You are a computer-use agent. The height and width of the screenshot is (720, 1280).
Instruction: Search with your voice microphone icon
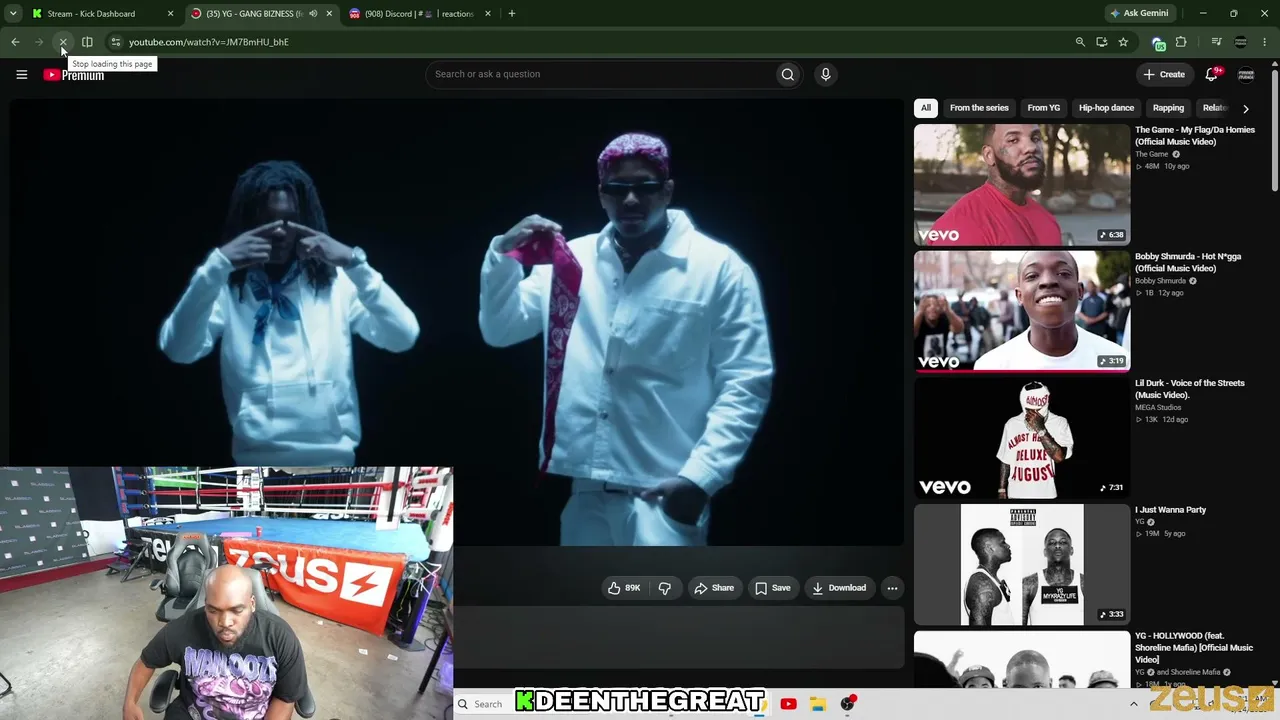[x=825, y=74]
